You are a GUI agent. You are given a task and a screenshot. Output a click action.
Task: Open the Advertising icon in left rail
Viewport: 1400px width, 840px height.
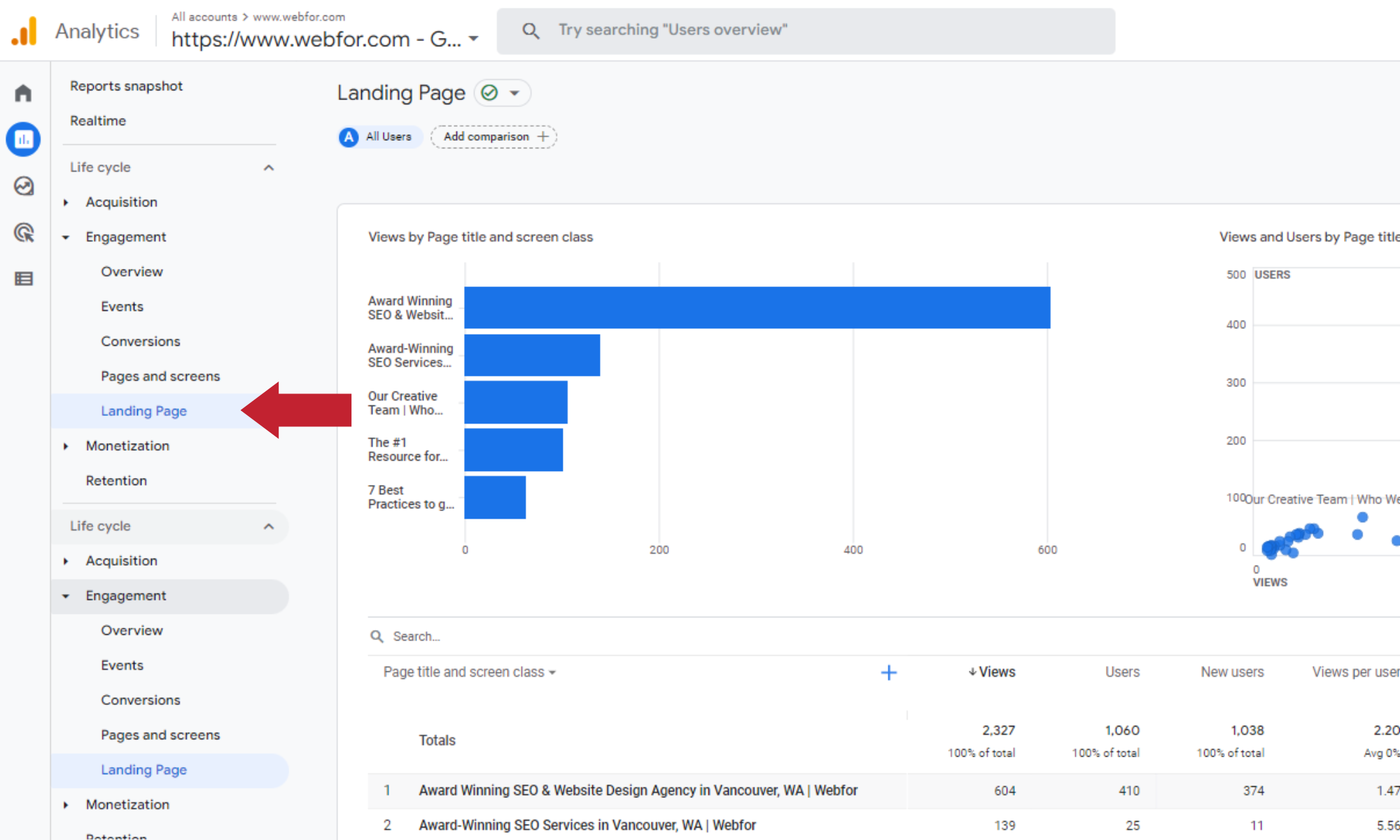[24, 232]
